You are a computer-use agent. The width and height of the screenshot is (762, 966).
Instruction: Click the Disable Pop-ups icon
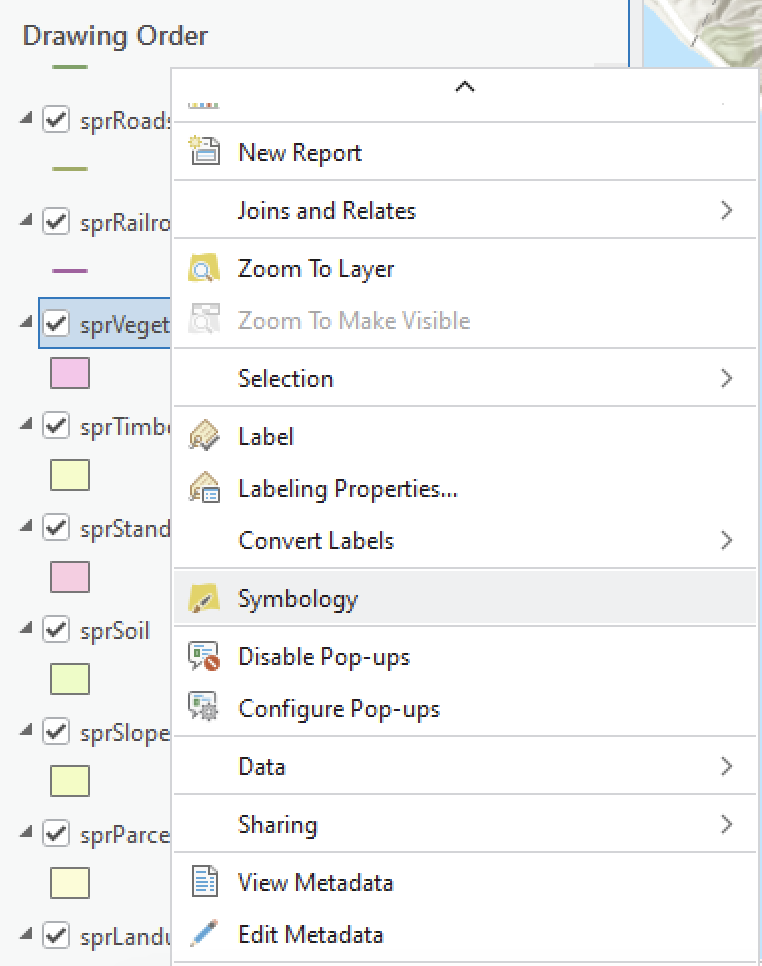[x=204, y=657]
